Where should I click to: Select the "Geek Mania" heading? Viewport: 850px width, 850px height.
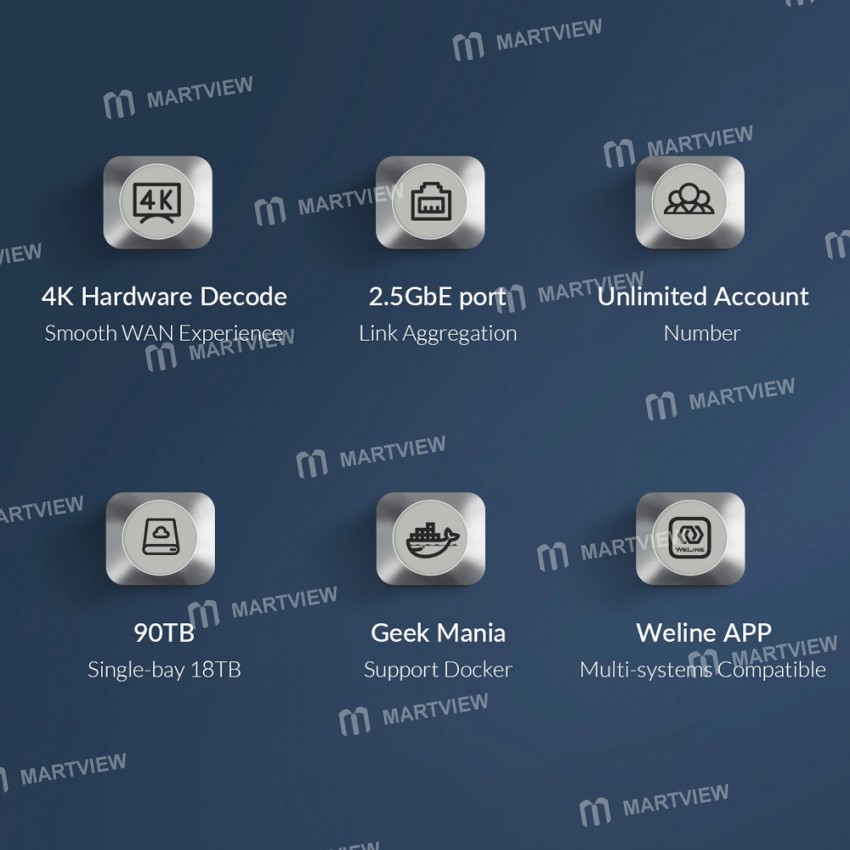438,633
